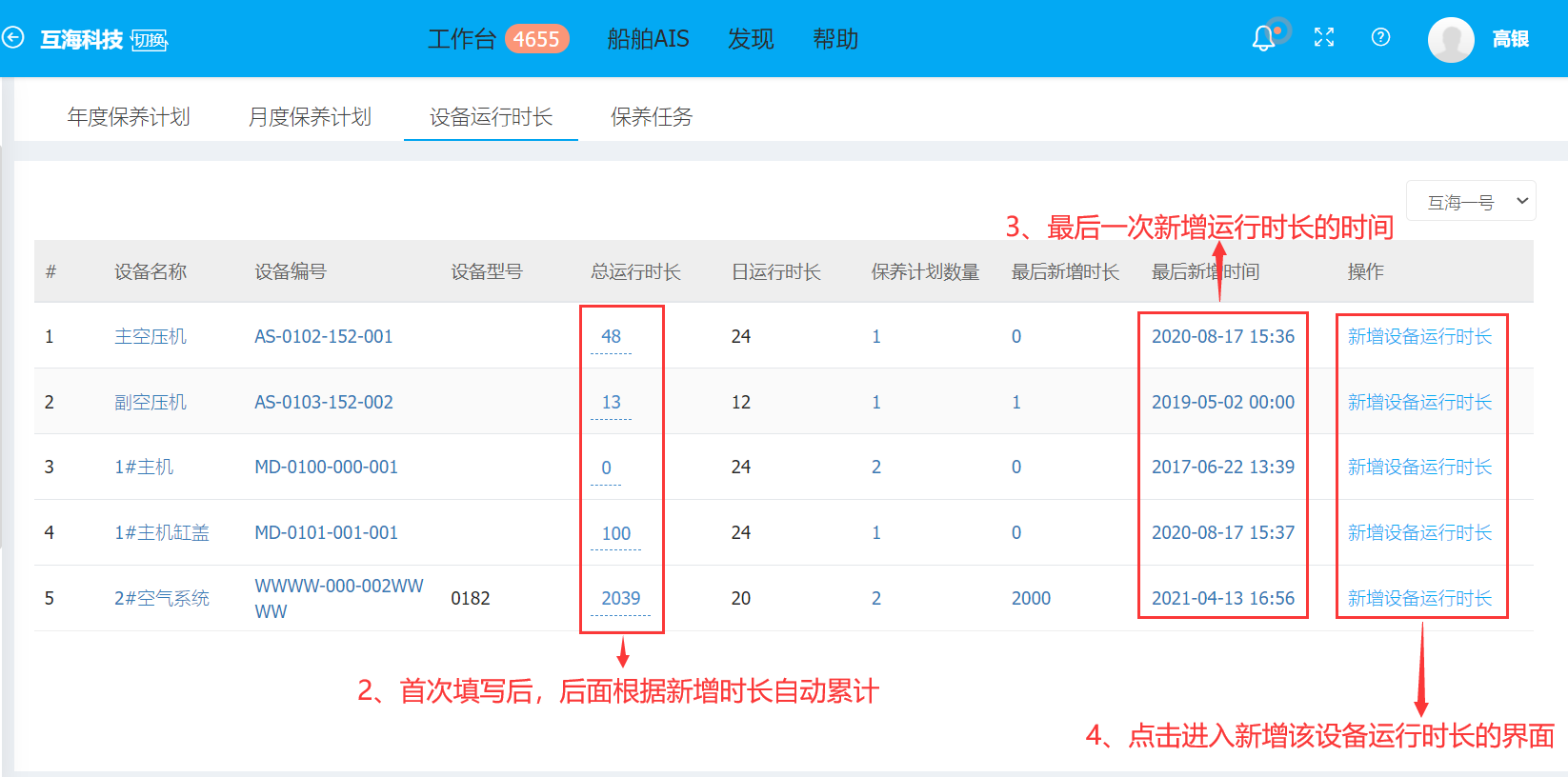Click equipment number MD-0101-001-001
Screen dimensions: 1568x777
click(x=326, y=532)
